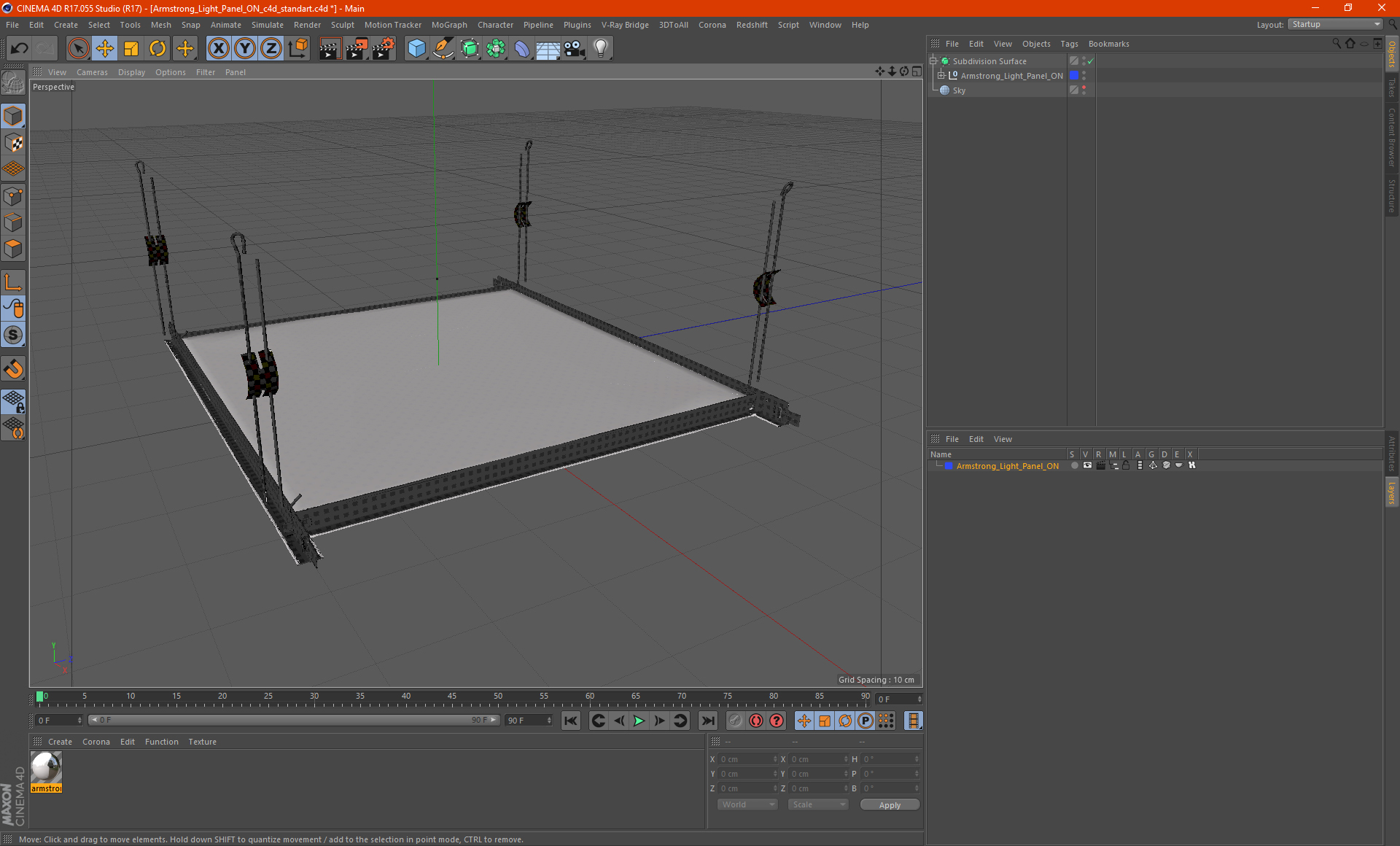Select the Move tool

point(105,49)
